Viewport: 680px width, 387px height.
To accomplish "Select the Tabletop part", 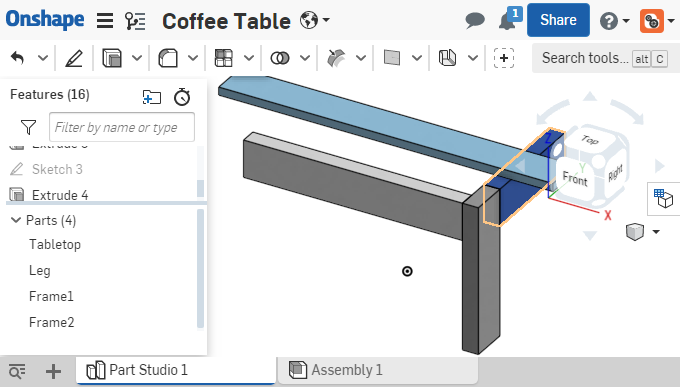I will pos(55,244).
